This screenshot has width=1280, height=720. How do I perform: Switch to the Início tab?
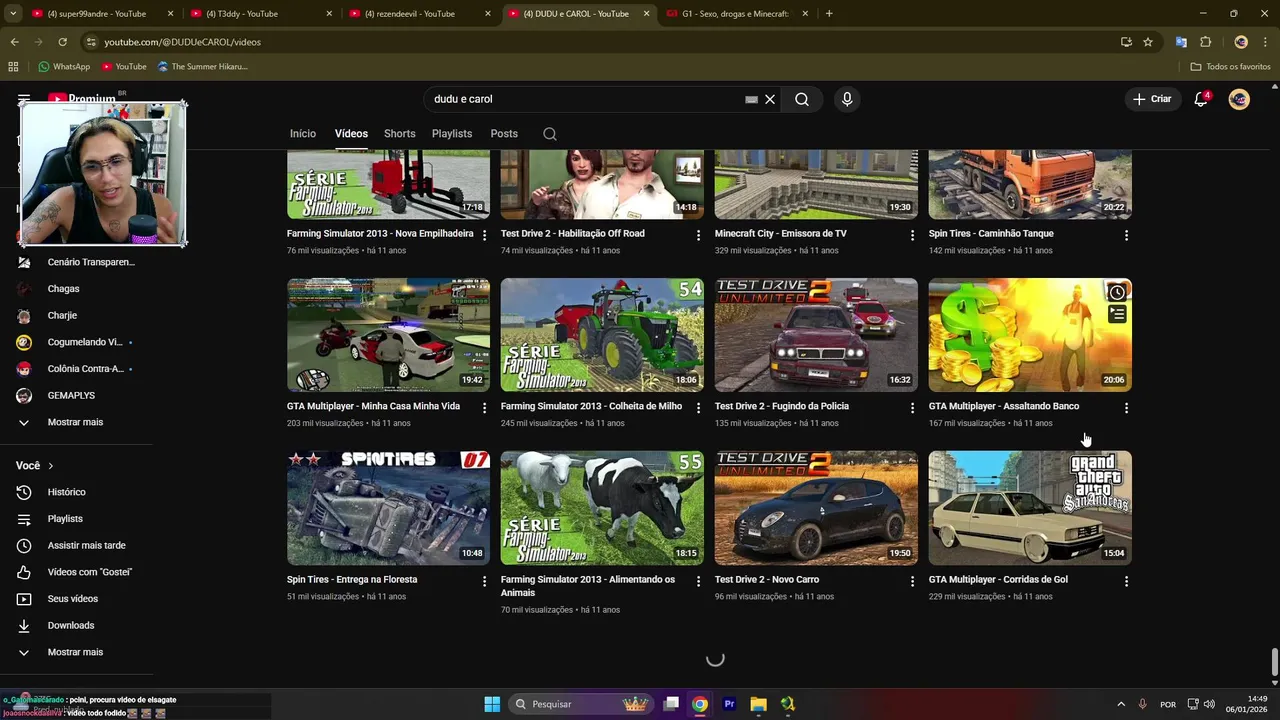303,134
